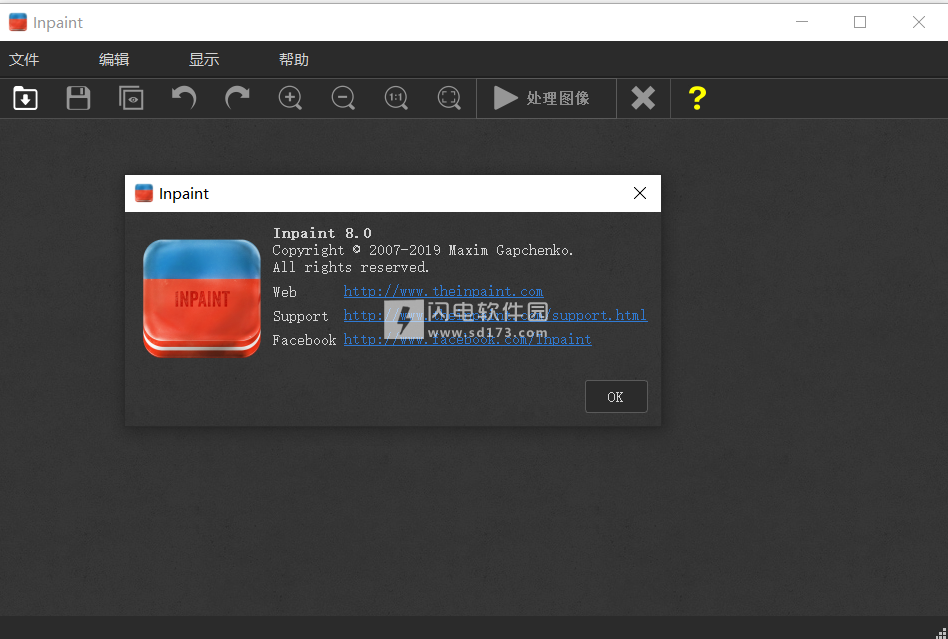Zoom in with the magnifier plus icon
This screenshot has height=639, width=948.
point(290,98)
